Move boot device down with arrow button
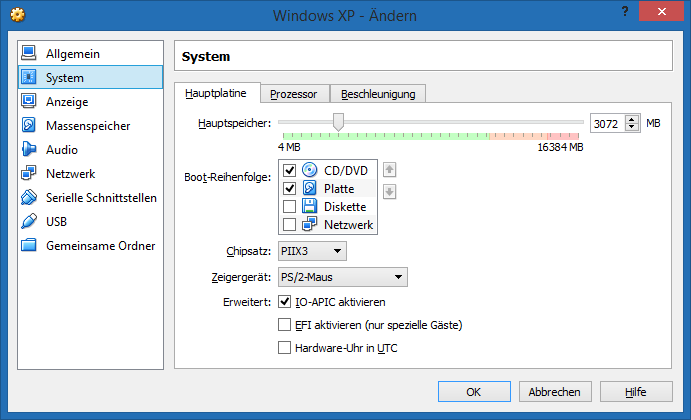 [389, 192]
